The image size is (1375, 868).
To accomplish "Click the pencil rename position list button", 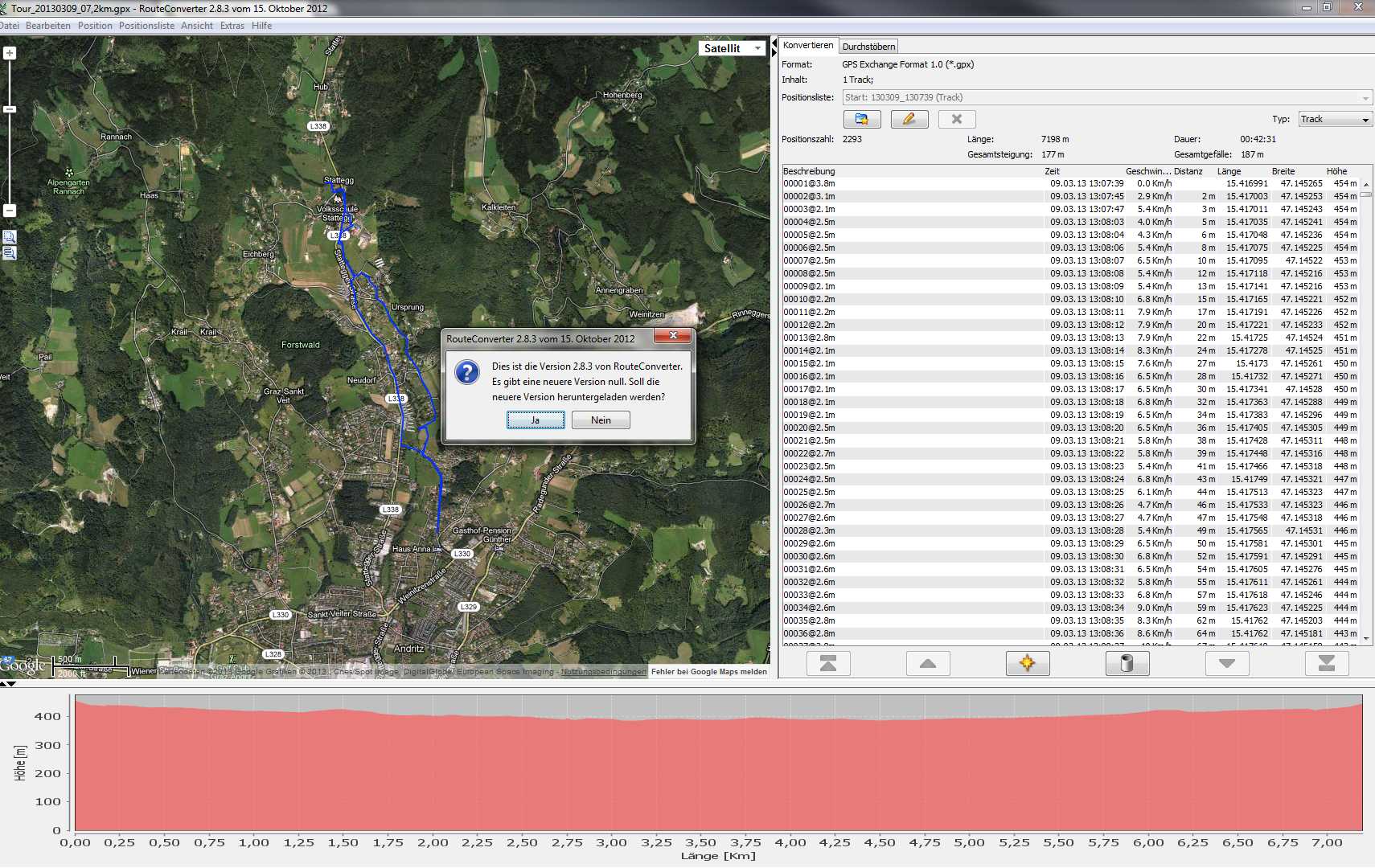I will click(x=909, y=119).
